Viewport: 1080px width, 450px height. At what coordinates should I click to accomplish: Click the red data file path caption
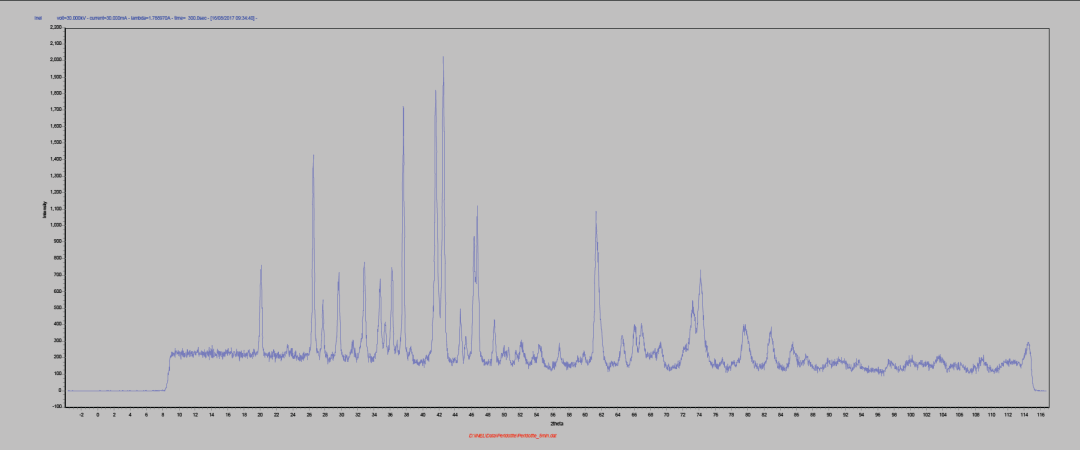512,436
